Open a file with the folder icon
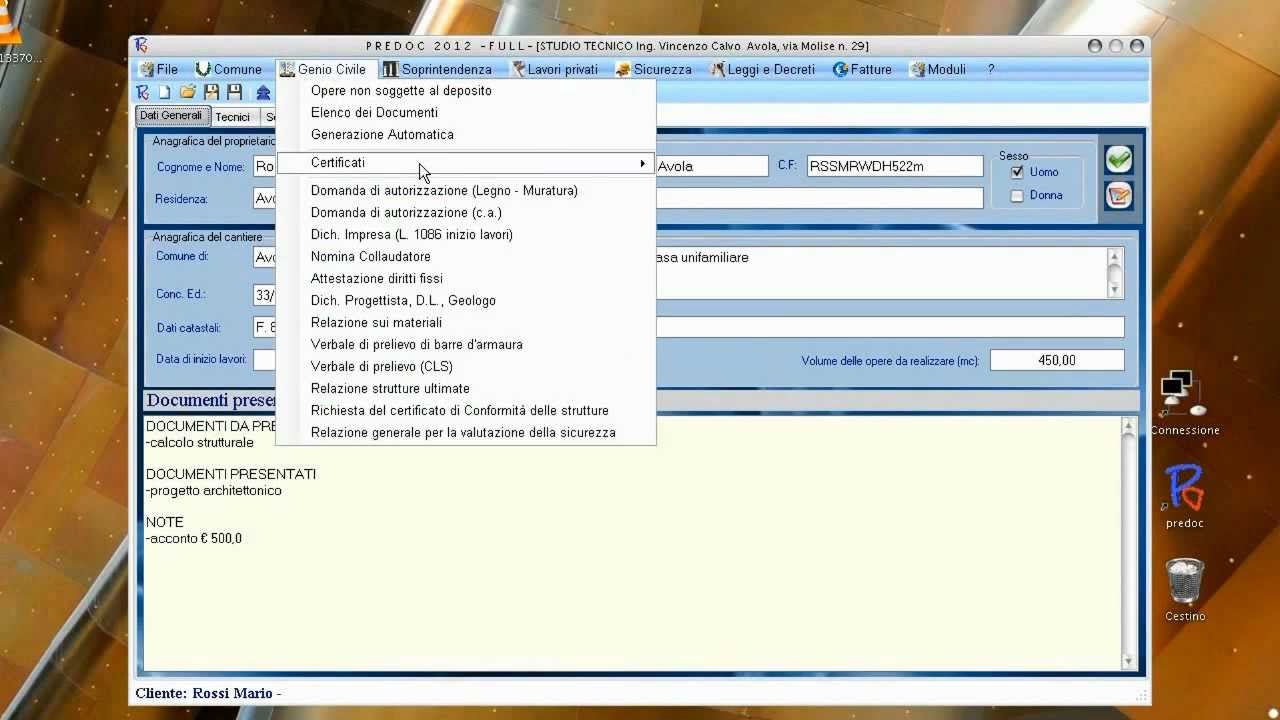1280x720 pixels. pyautogui.click(x=188, y=92)
